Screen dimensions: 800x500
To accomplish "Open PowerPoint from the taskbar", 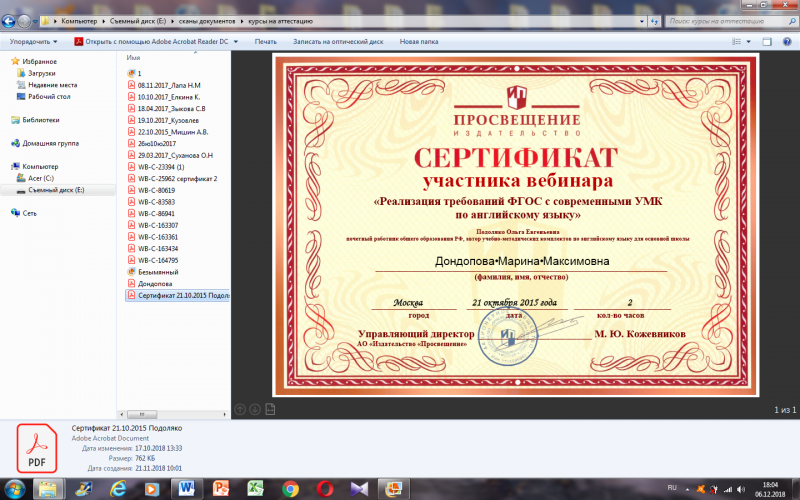I will pyautogui.click(x=221, y=489).
